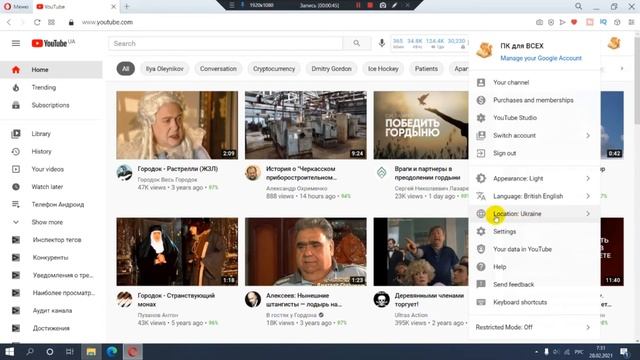Open Конкуренты sidebar entry

(51, 258)
